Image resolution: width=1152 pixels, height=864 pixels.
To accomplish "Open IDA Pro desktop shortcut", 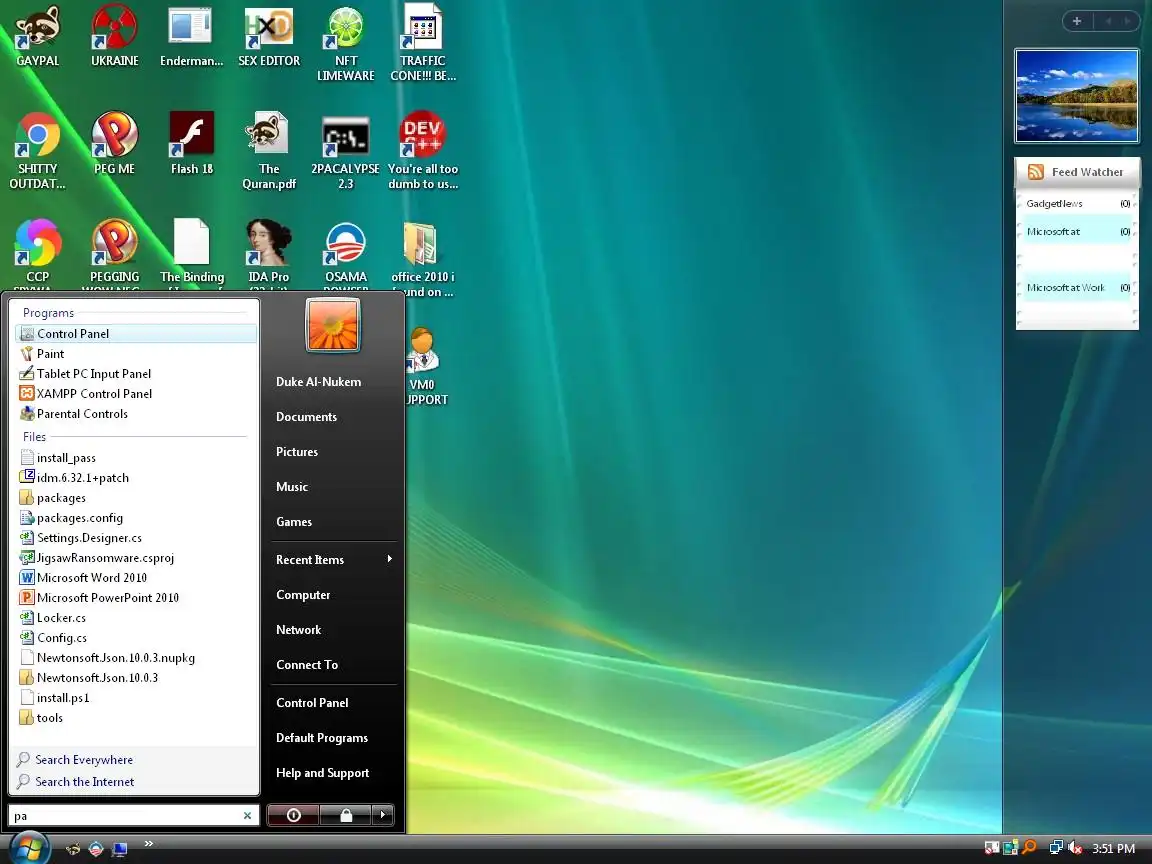I will pyautogui.click(x=268, y=250).
